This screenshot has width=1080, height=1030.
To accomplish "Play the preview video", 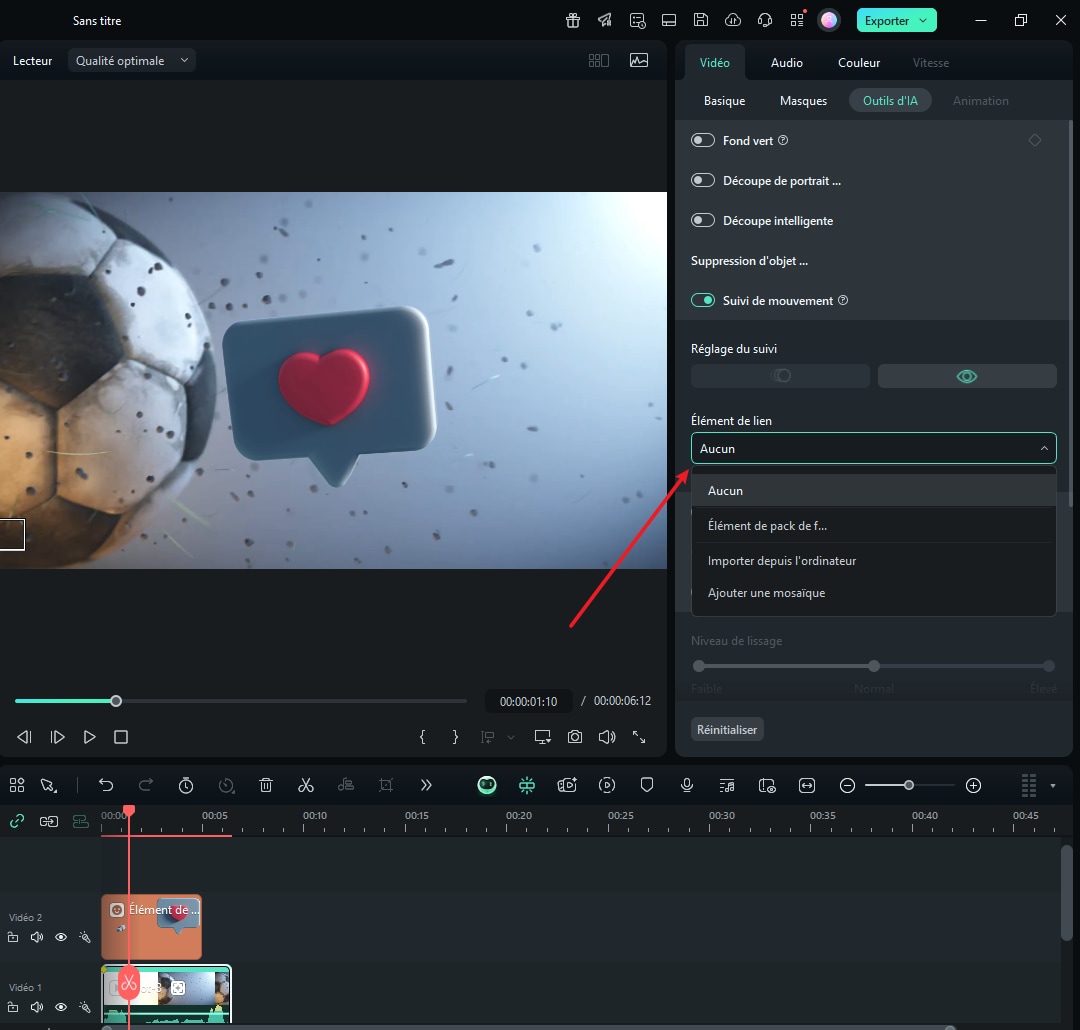I will point(90,737).
